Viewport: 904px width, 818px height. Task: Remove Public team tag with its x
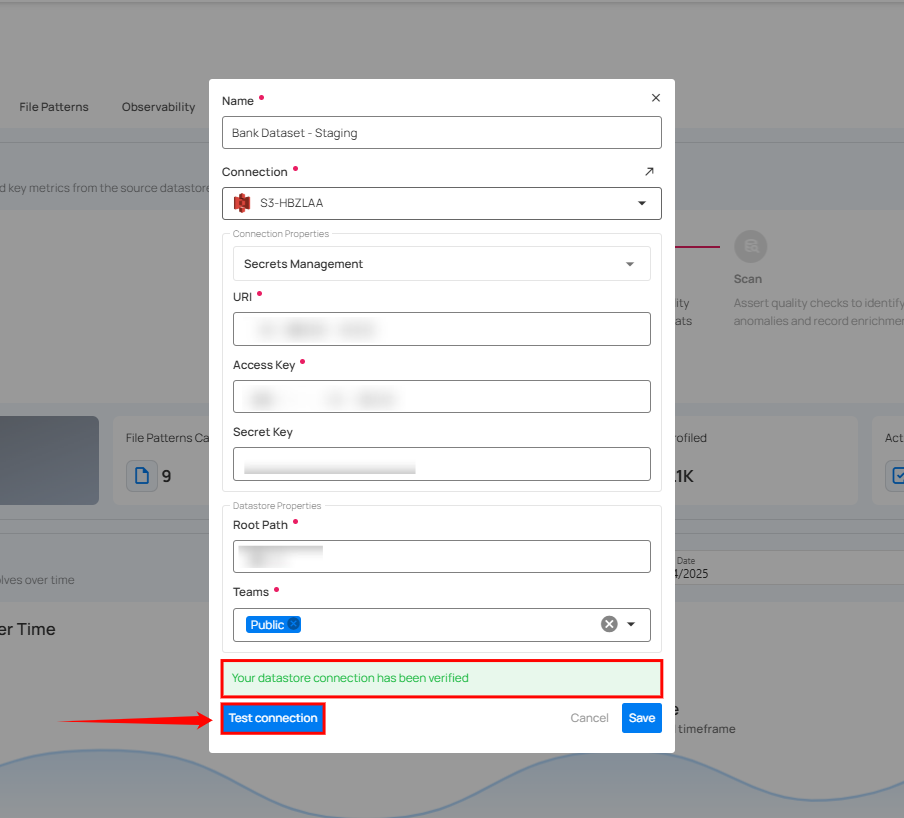click(x=293, y=624)
